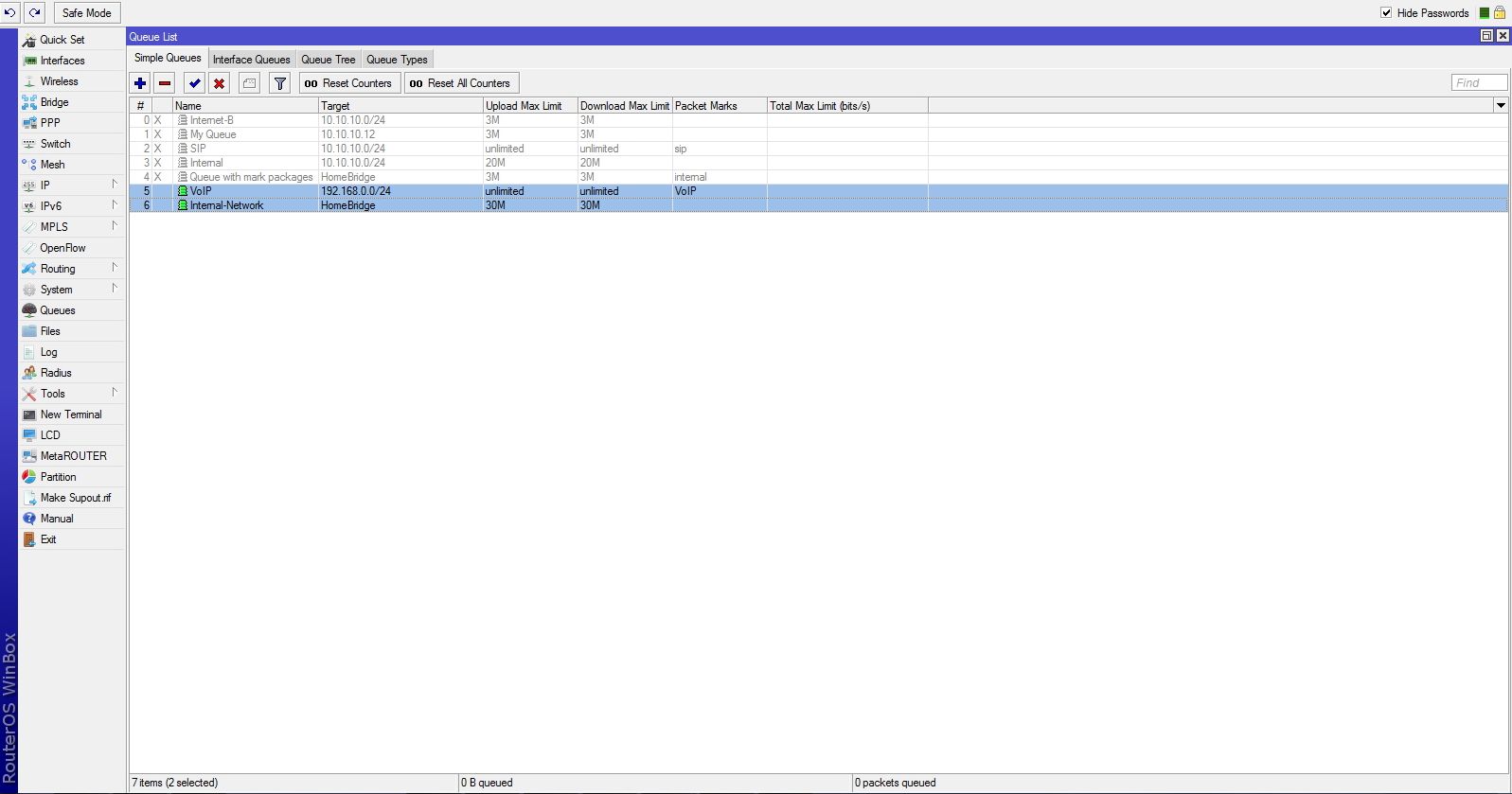Enable selected queues with the blue checkmark

point(194,83)
